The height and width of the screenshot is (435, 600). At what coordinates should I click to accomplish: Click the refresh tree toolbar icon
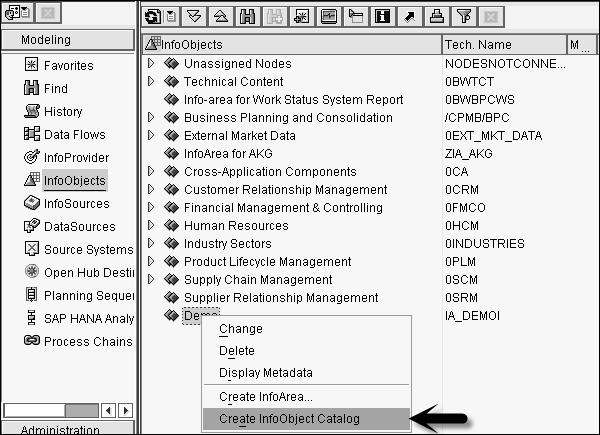point(153,17)
